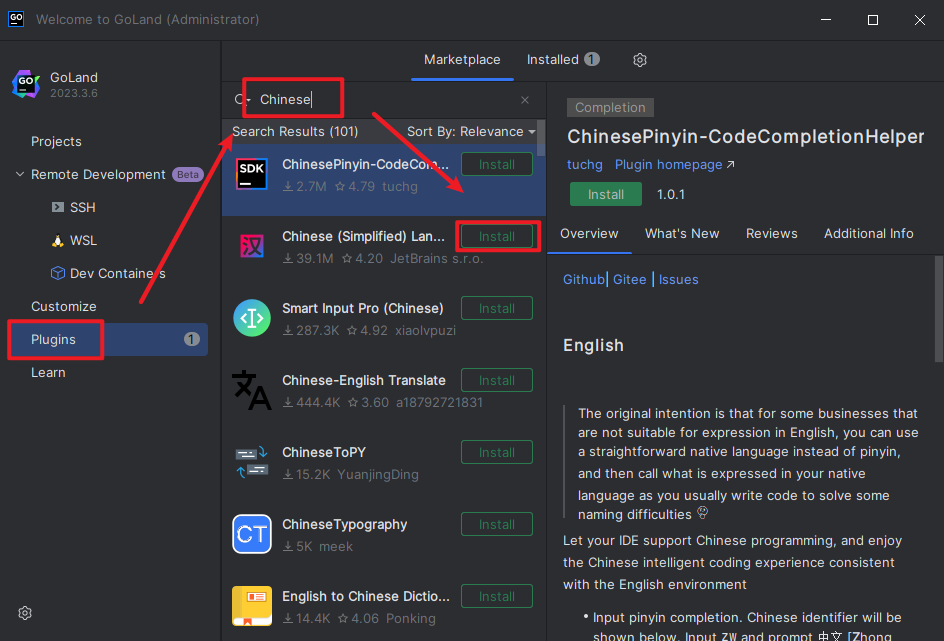This screenshot has height=641, width=944.
Task: Select Learn in sidebar
Action: [x=48, y=373]
